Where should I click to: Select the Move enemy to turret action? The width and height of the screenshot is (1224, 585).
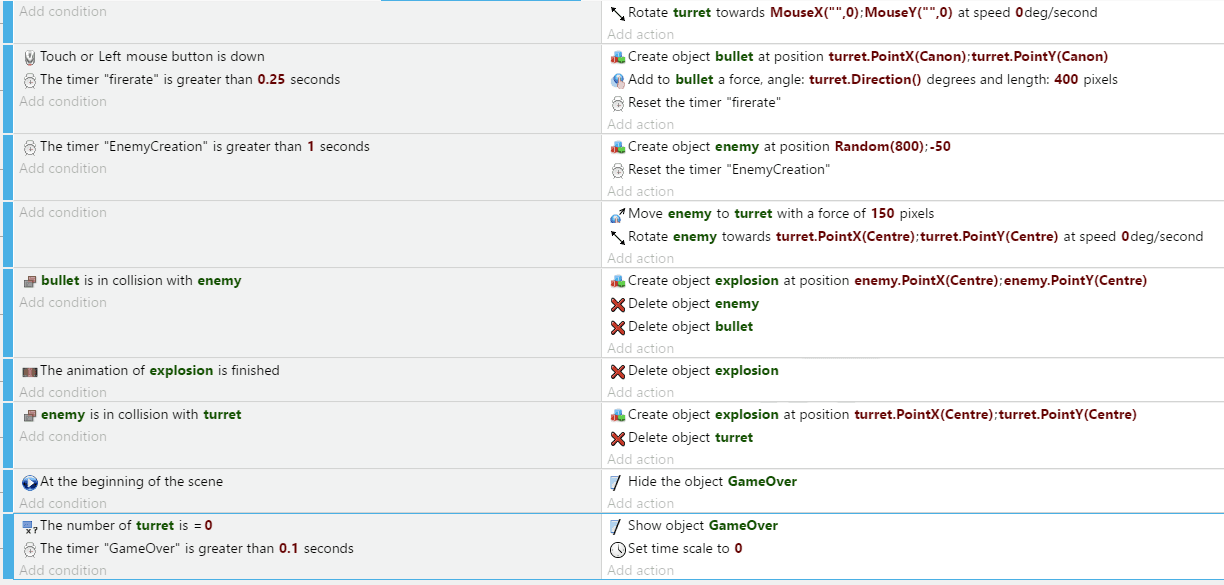(780, 214)
